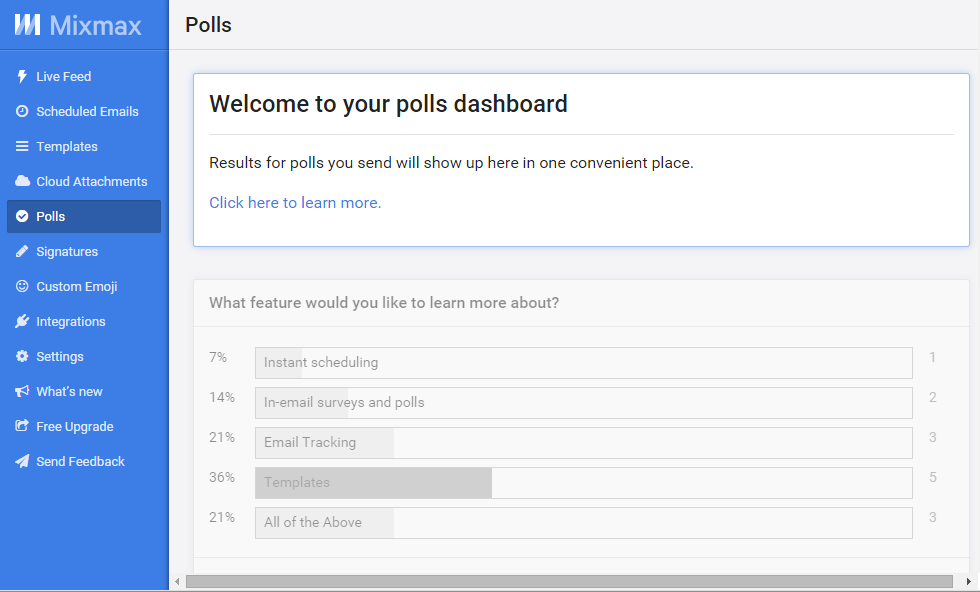Click the Mixmax logo
Image resolution: width=980 pixels, height=592 pixels.
click(x=78, y=25)
